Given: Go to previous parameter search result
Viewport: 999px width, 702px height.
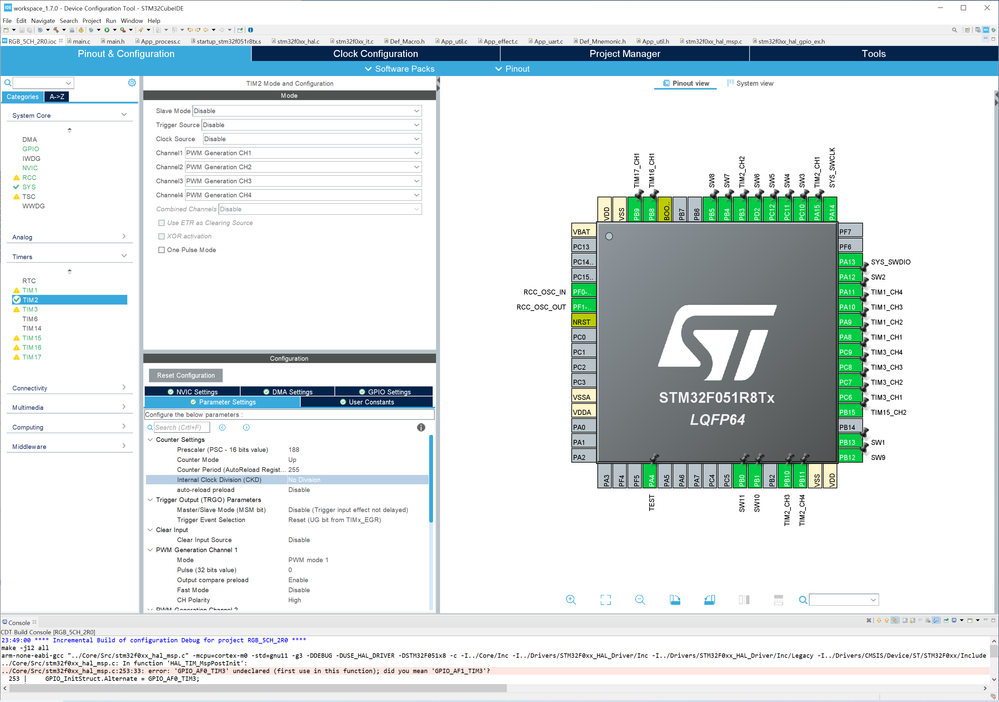Looking at the screenshot, I should coord(222,427).
